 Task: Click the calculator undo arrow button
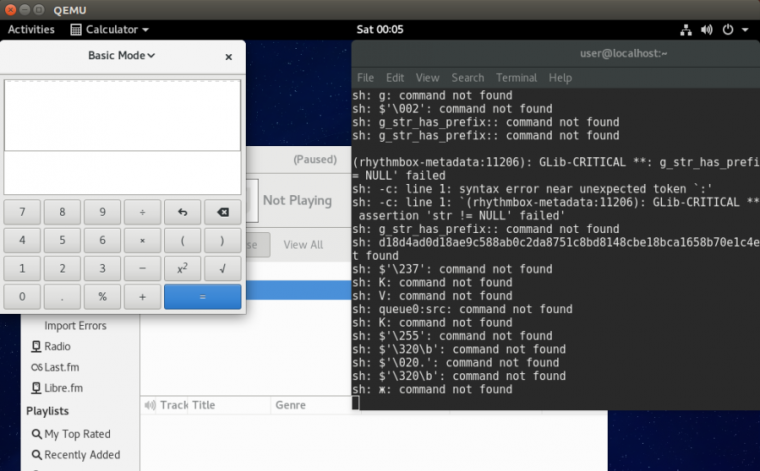click(182, 212)
